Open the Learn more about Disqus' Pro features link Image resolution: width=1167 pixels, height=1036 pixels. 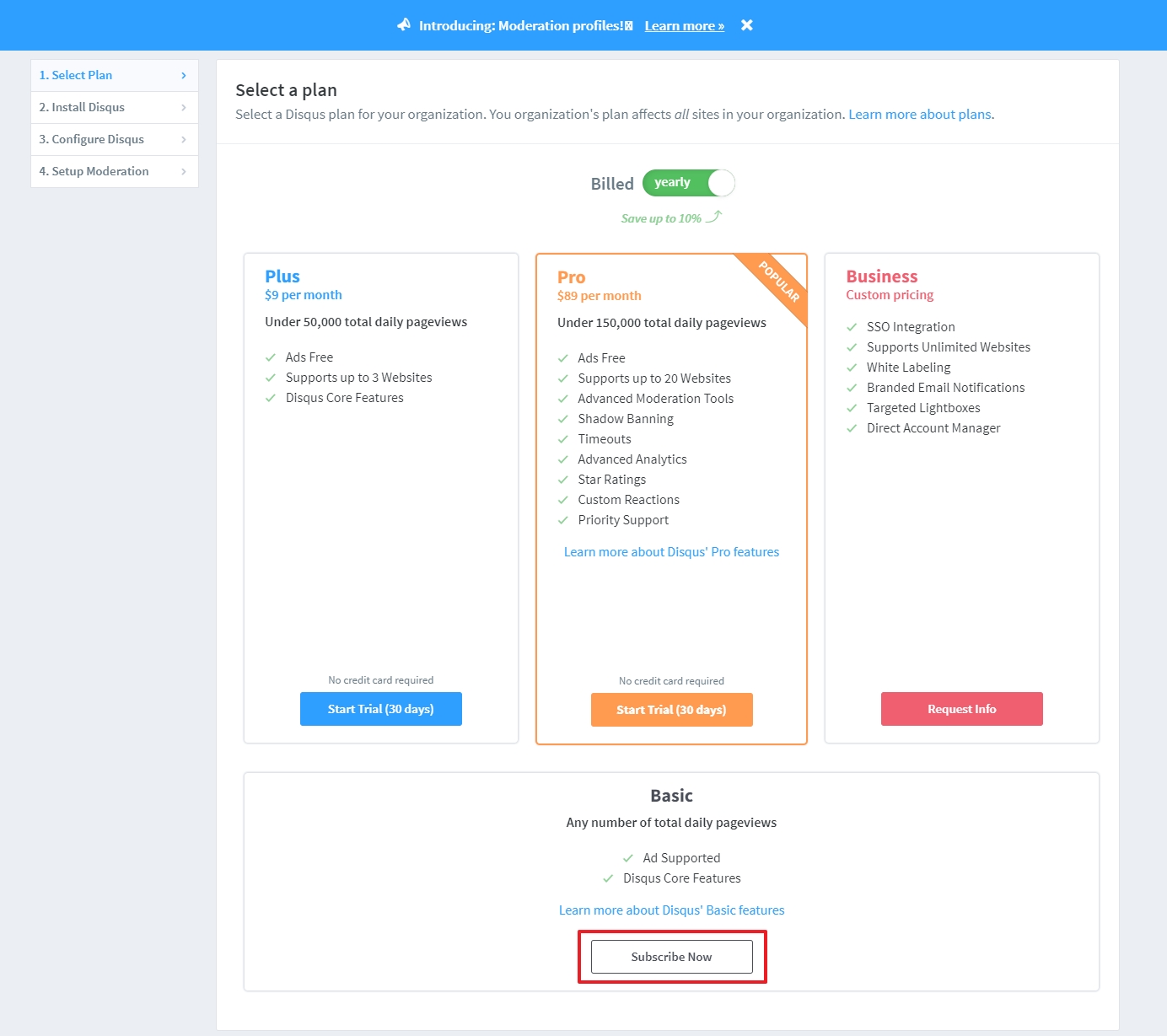pos(672,552)
